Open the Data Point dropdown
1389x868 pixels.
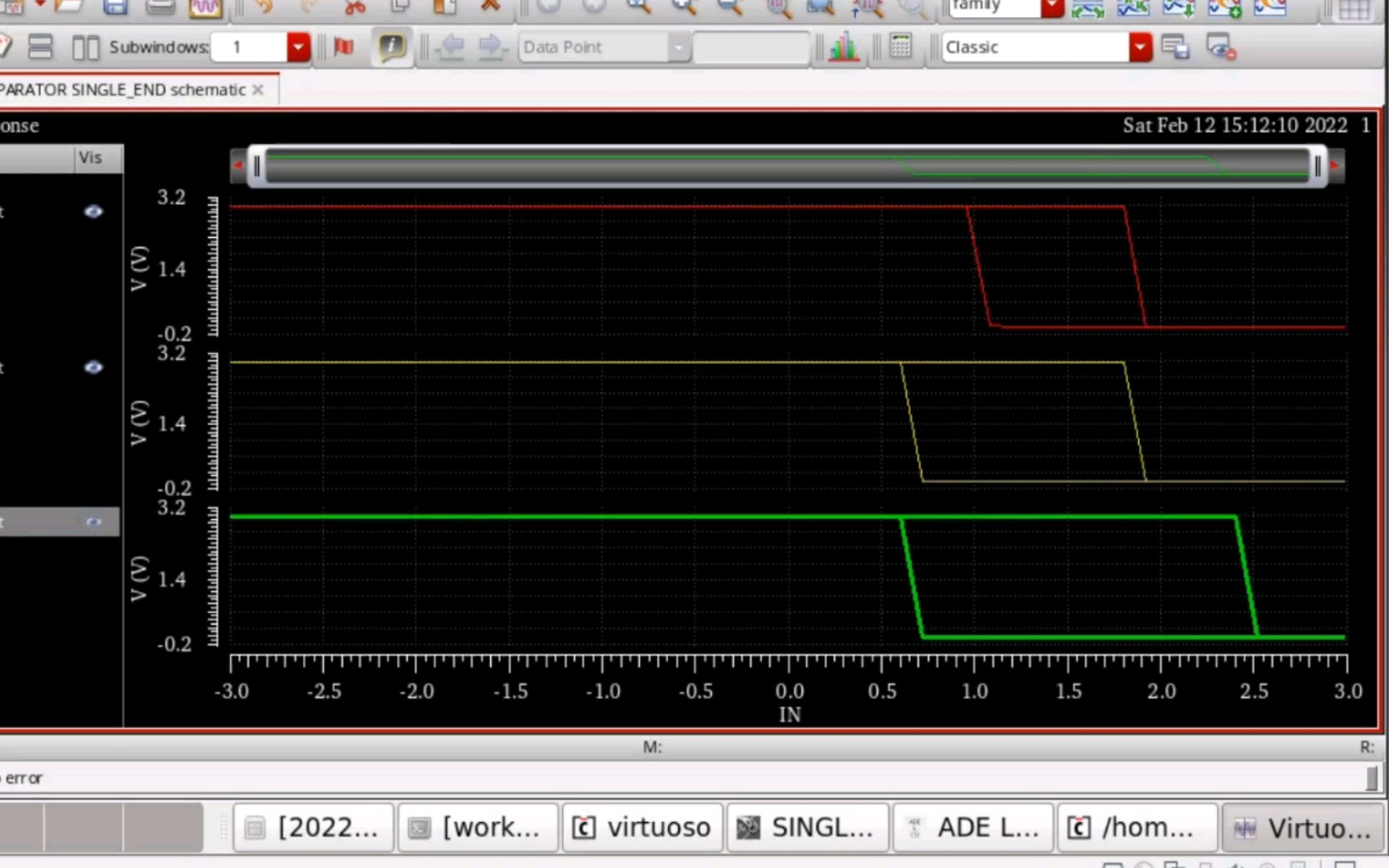click(x=678, y=47)
